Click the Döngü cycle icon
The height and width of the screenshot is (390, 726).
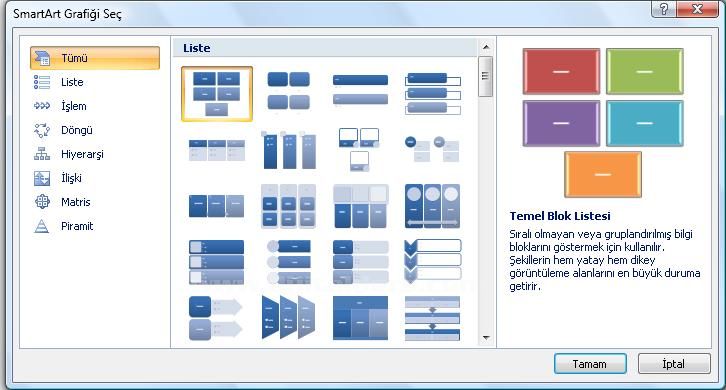[x=42, y=130]
